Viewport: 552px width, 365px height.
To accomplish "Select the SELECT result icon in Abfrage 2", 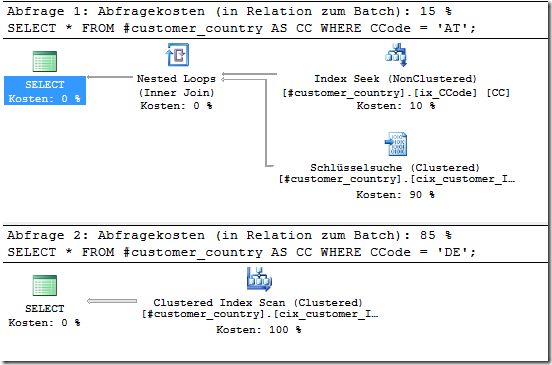I will coord(44,285).
